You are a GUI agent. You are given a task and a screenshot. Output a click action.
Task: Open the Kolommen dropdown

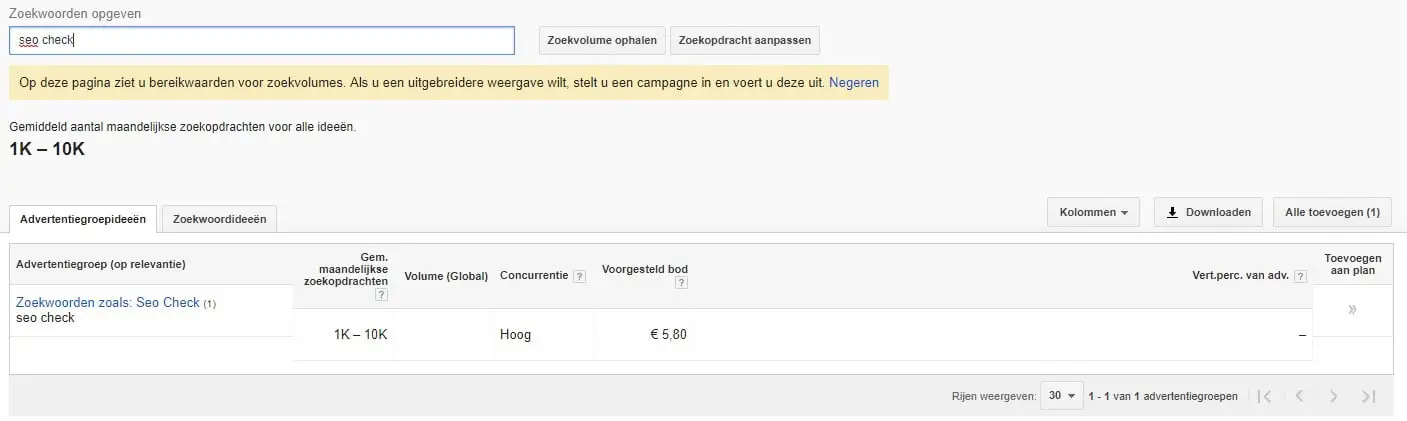pyautogui.click(x=1093, y=212)
